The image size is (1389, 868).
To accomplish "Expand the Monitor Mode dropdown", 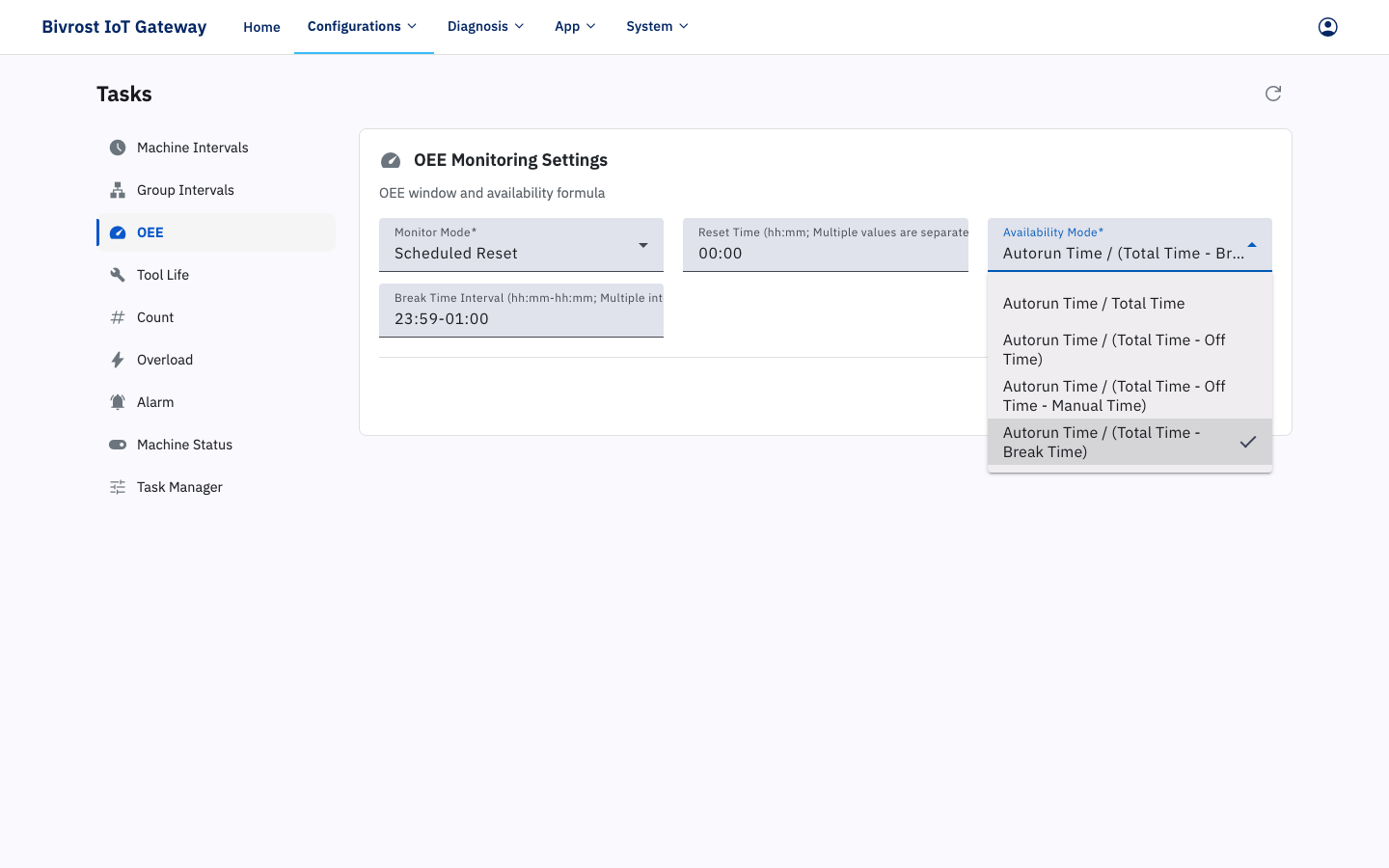I will [521, 245].
